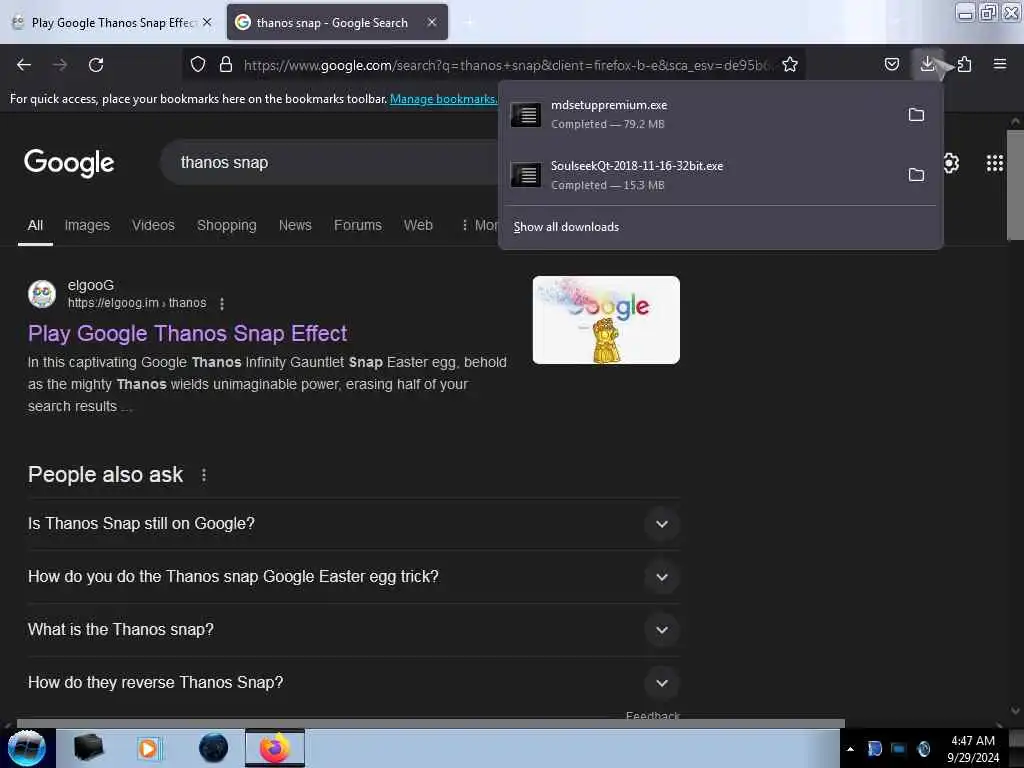The image size is (1024, 768).
Task: Open the Windows Start orb
Action: point(26,748)
